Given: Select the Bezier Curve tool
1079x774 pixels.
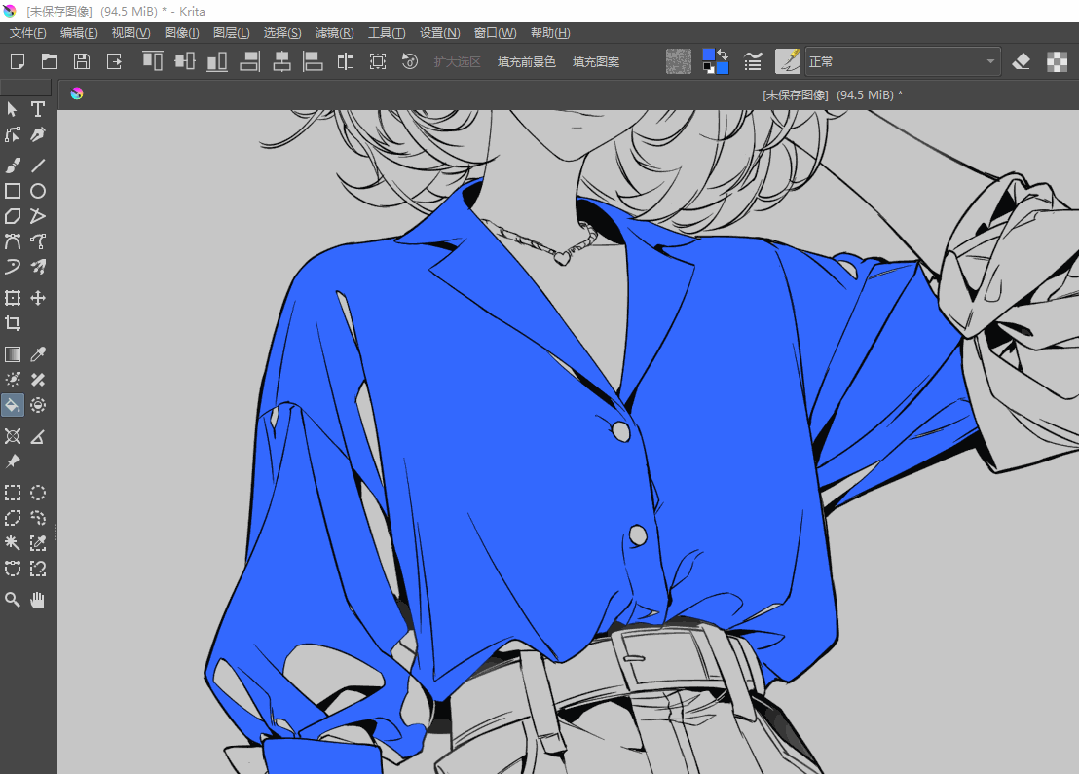Looking at the screenshot, I should point(12,241).
